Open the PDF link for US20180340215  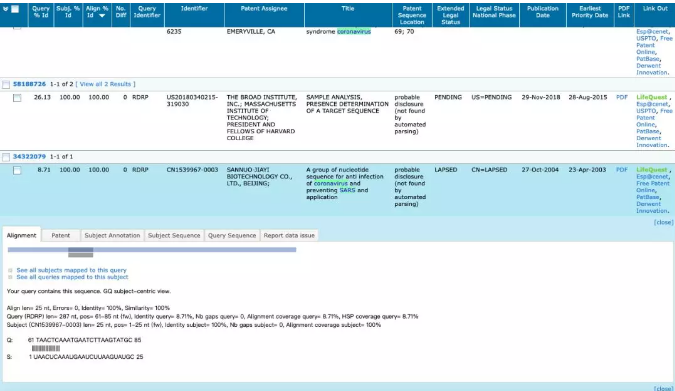(x=622, y=97)
